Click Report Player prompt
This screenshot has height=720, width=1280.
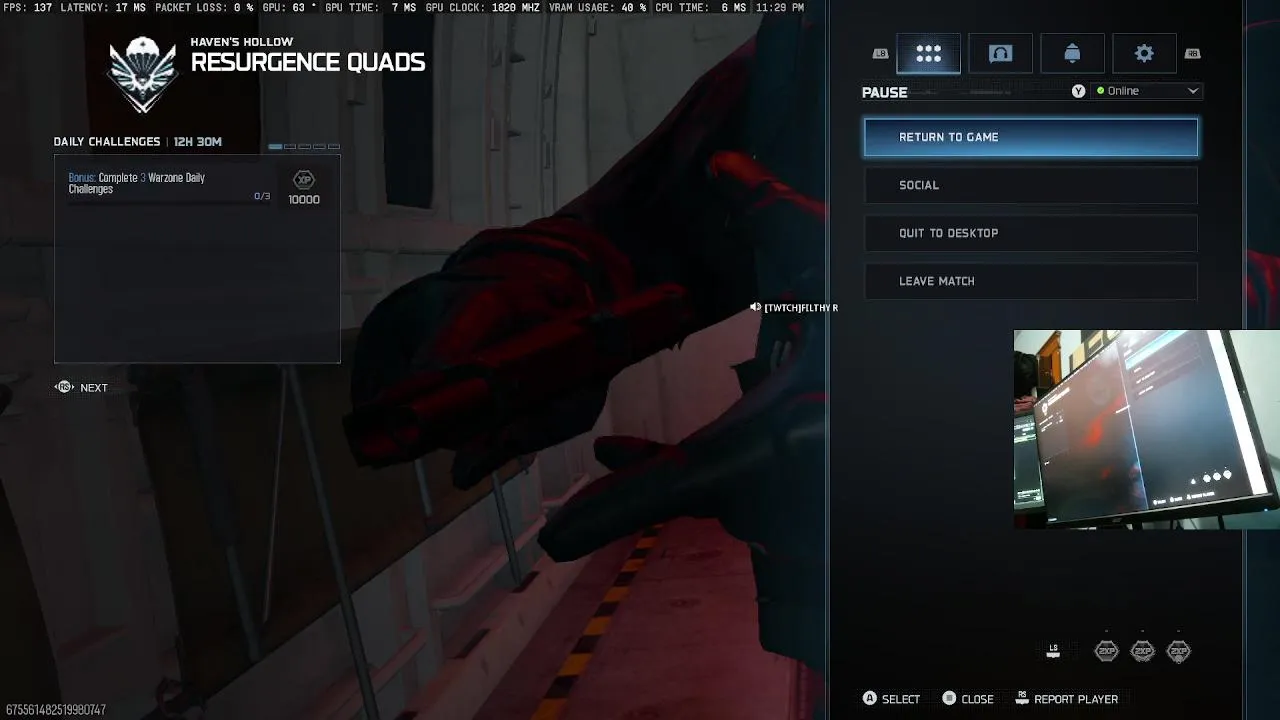[x=1067, y=699]
